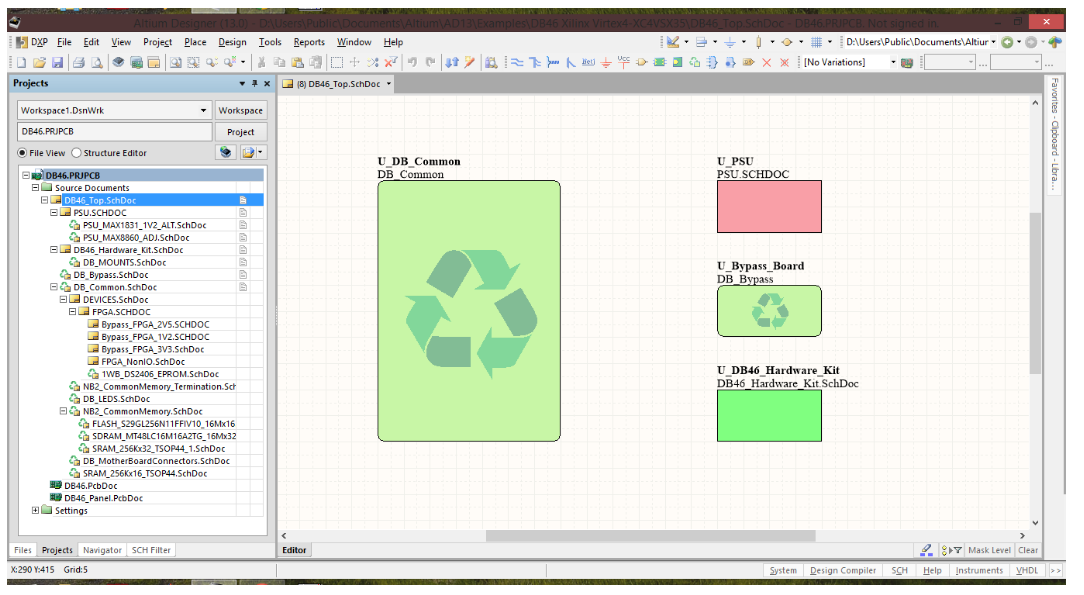Image resolution: width=1084 pixels, height=595 pixels.
Task: Select the Place Sheet Symbol tool
Action: [660, 61]
